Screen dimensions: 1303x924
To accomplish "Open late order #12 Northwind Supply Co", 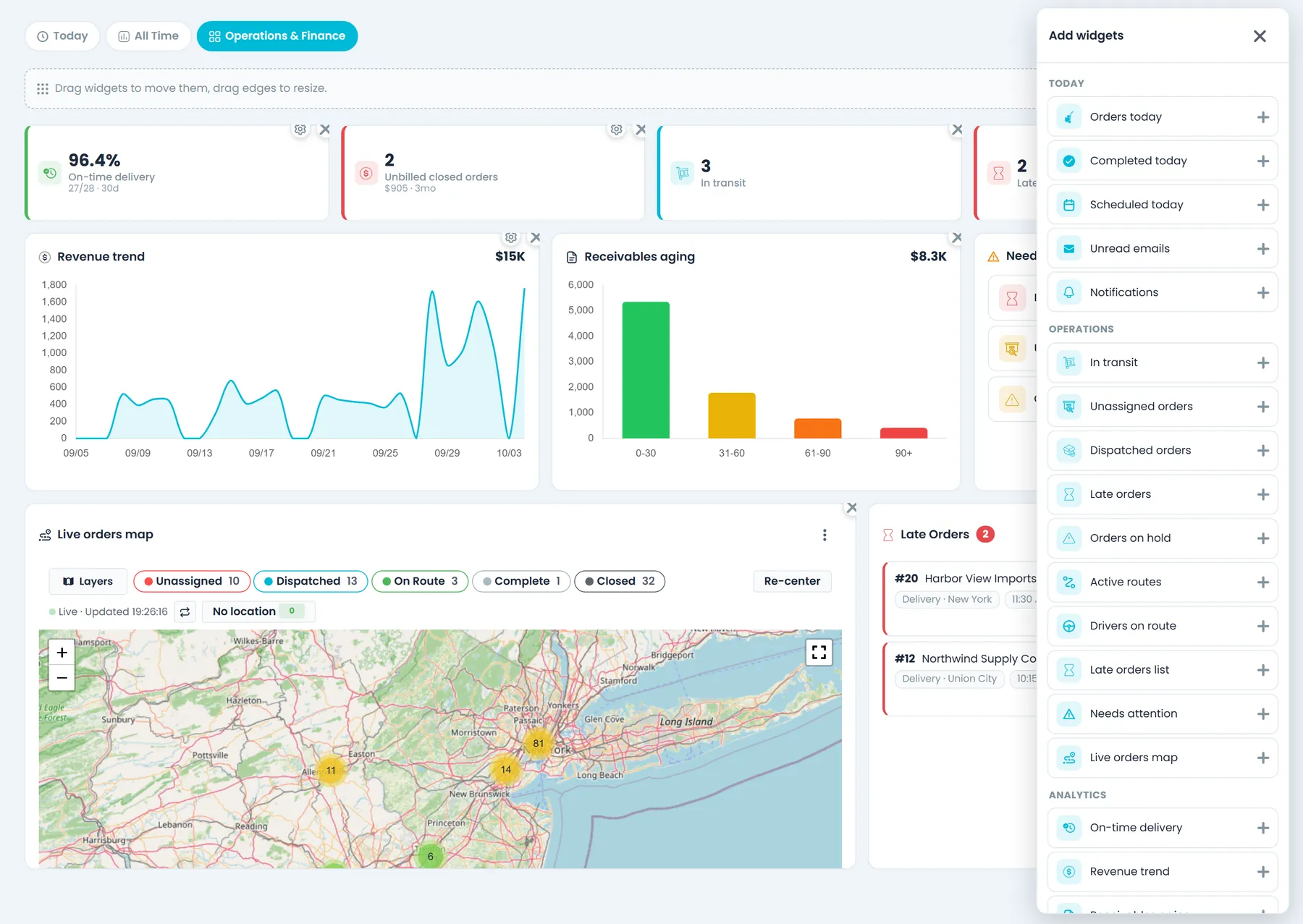I will tap(961, 679).
